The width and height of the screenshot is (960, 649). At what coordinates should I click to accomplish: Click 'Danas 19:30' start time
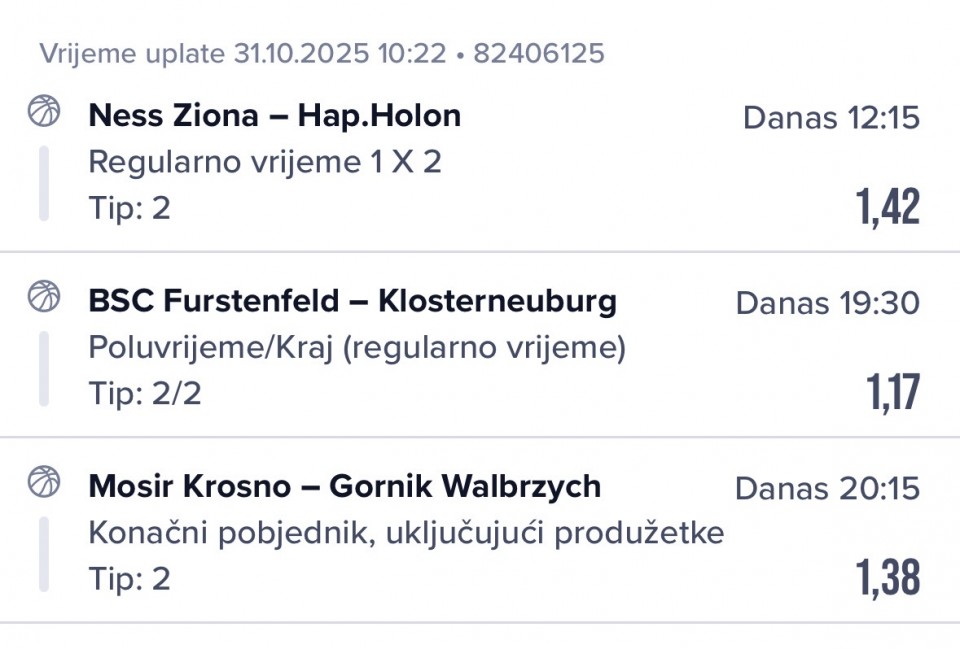click(827, 303)
